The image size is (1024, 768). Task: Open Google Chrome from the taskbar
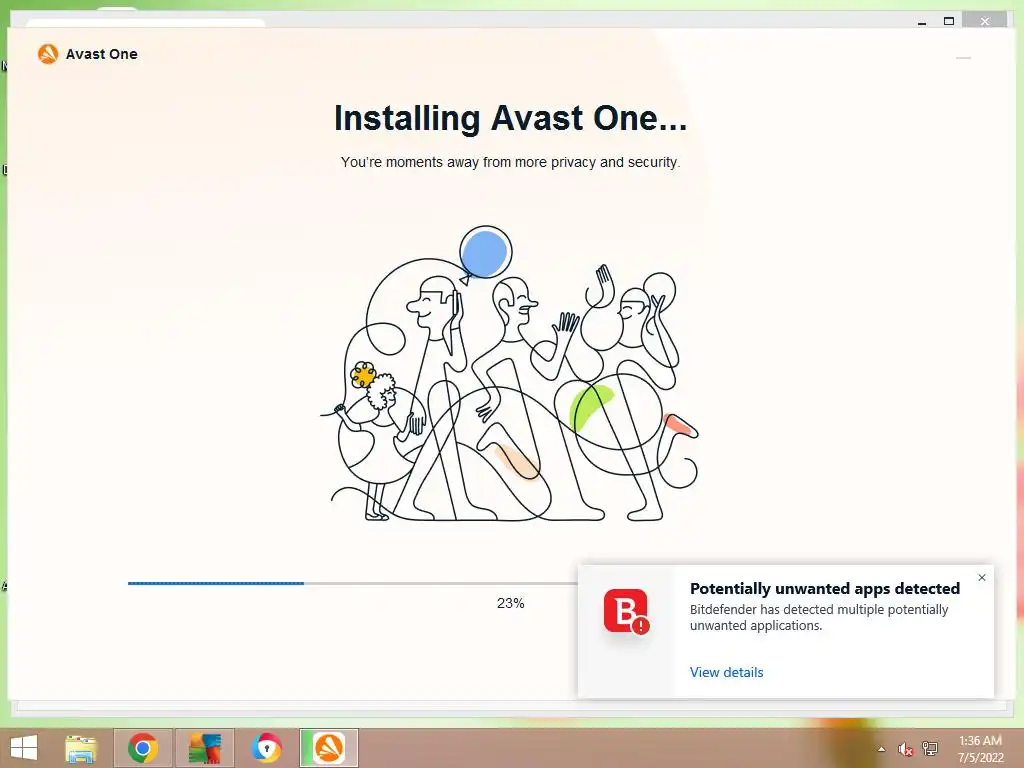pos(142,748)
